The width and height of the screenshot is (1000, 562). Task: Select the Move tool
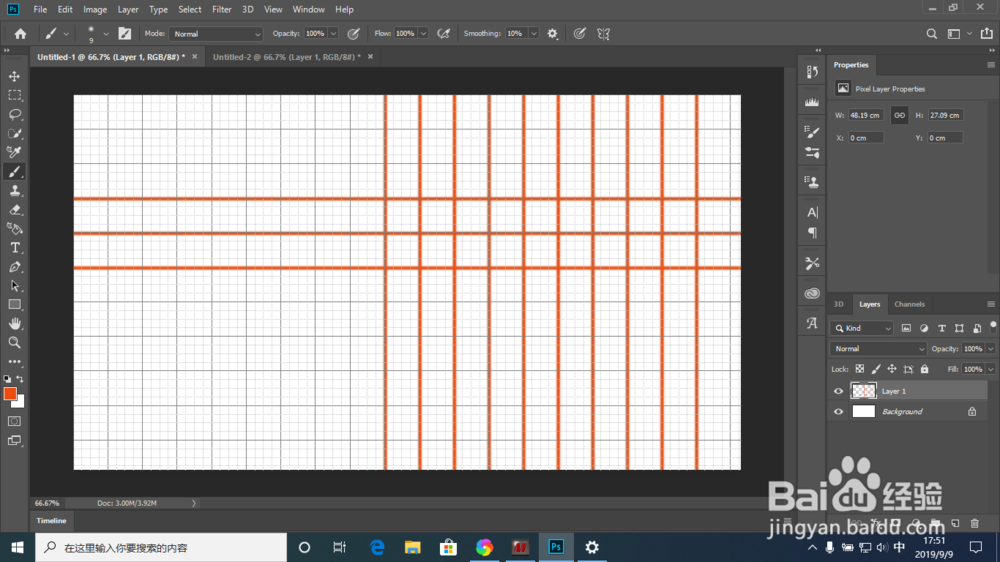(14, 77)
